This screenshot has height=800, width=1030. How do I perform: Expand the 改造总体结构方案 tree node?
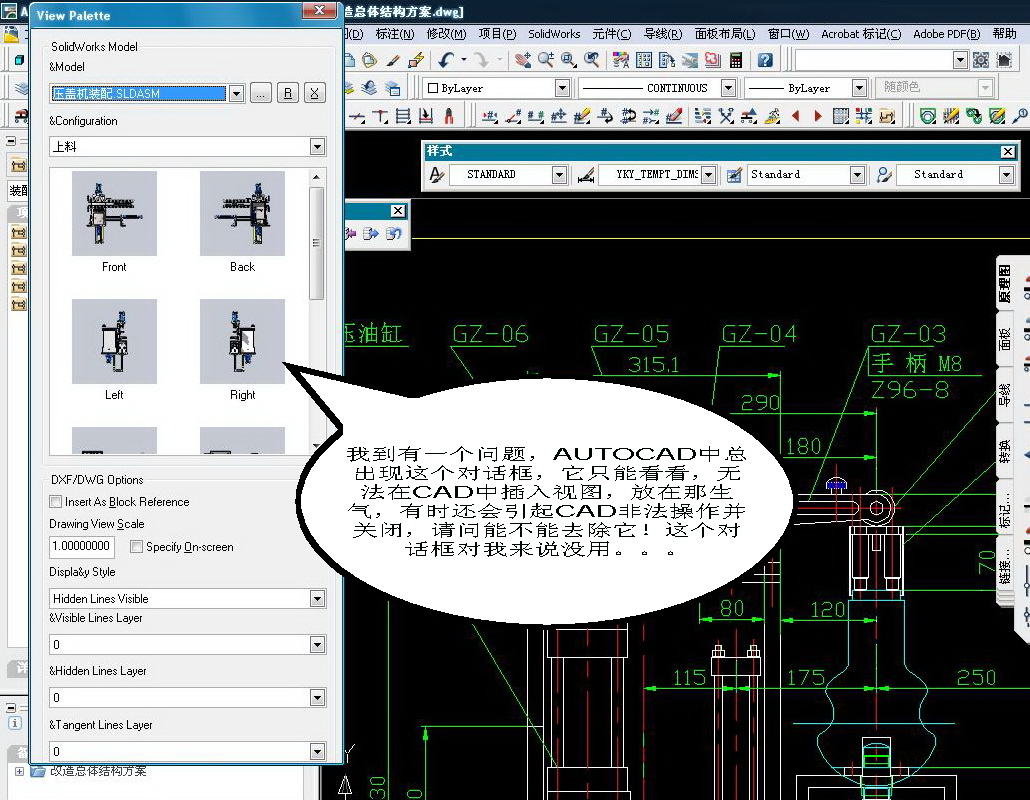click(19, 771)
